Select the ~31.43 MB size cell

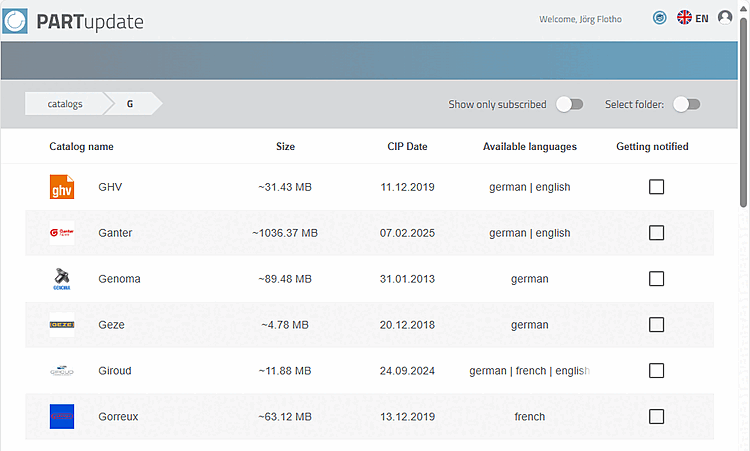[285, 187]
